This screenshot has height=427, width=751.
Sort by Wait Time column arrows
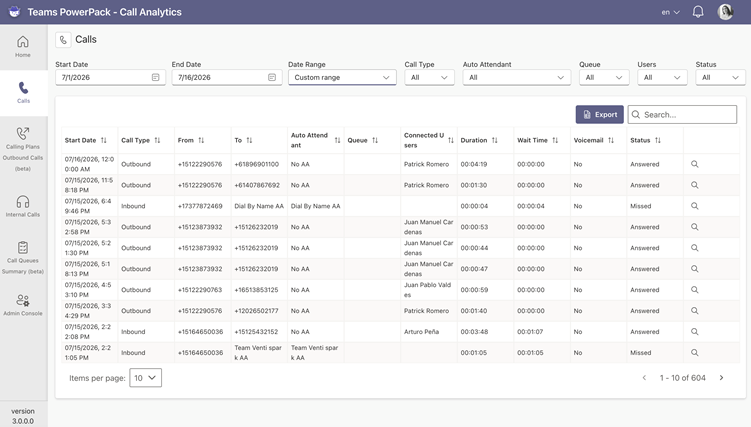click(x=555, y=140)
